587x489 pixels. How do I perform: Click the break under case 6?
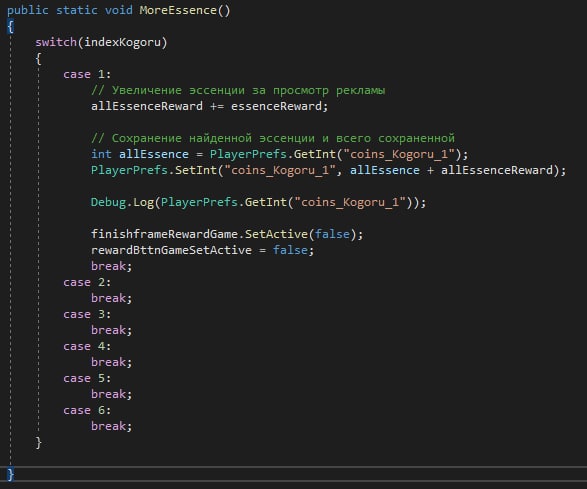coord(111,426)
